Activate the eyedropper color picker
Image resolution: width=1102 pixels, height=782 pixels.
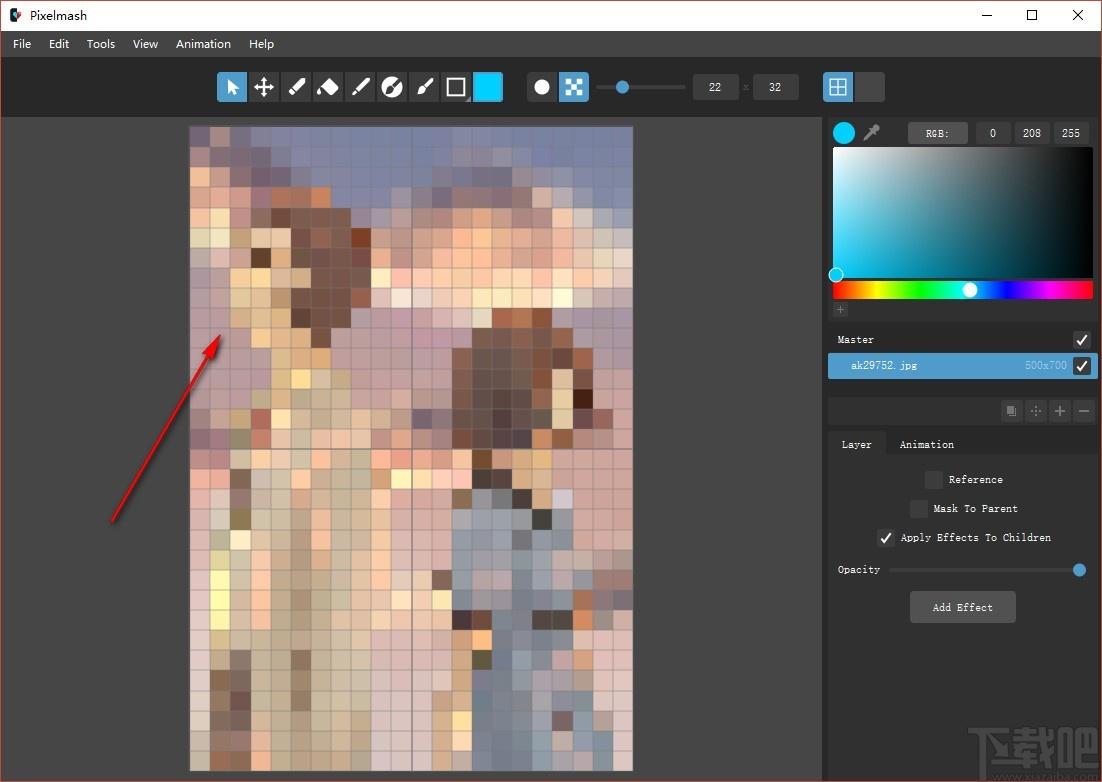point(871,132)
